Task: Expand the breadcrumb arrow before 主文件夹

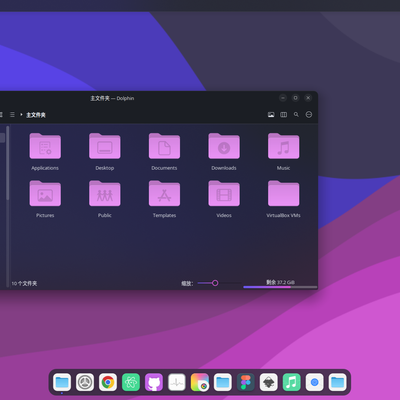Action: coord(21,115)
